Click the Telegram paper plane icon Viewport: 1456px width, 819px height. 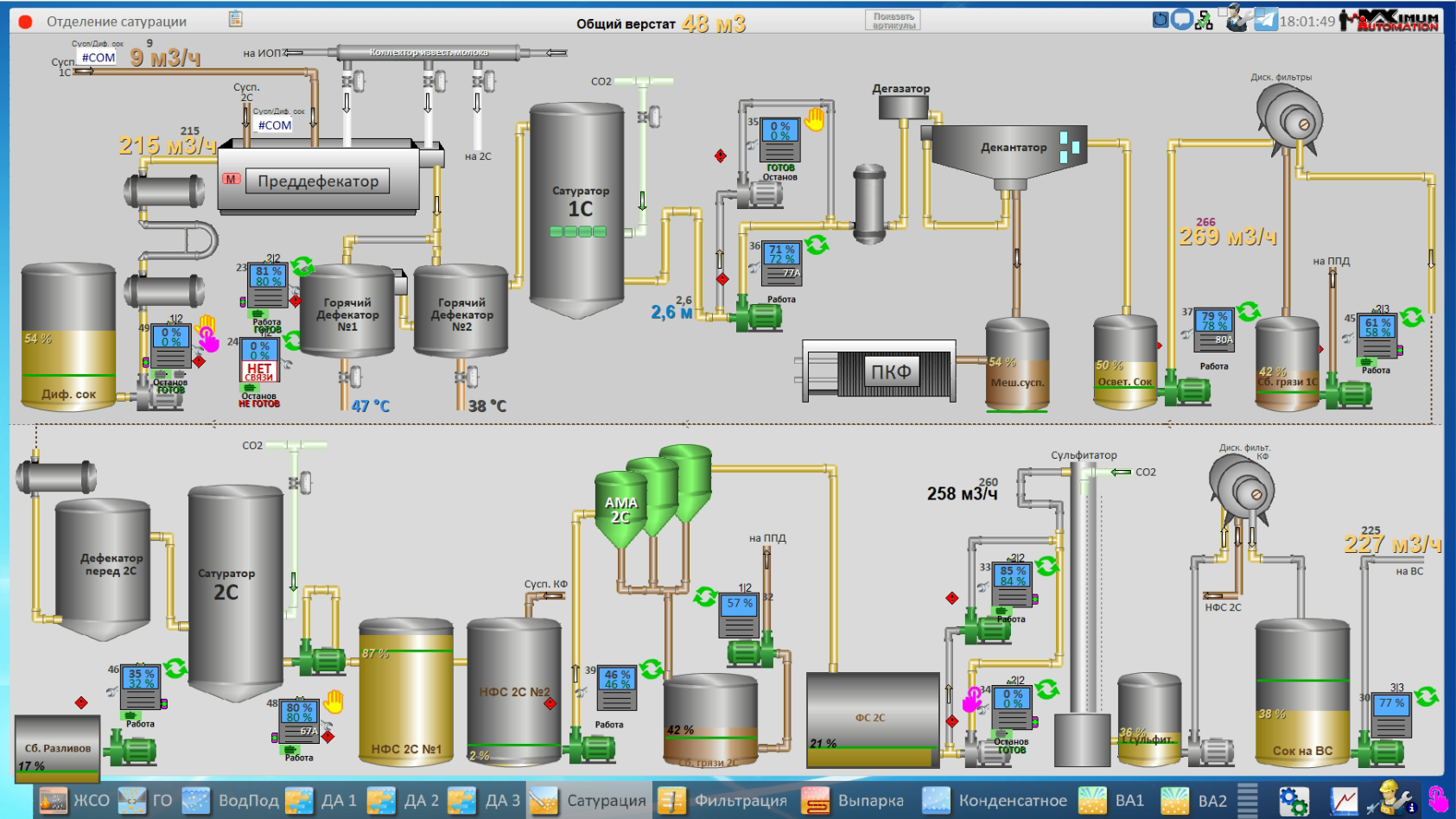tap(1266, 20)
